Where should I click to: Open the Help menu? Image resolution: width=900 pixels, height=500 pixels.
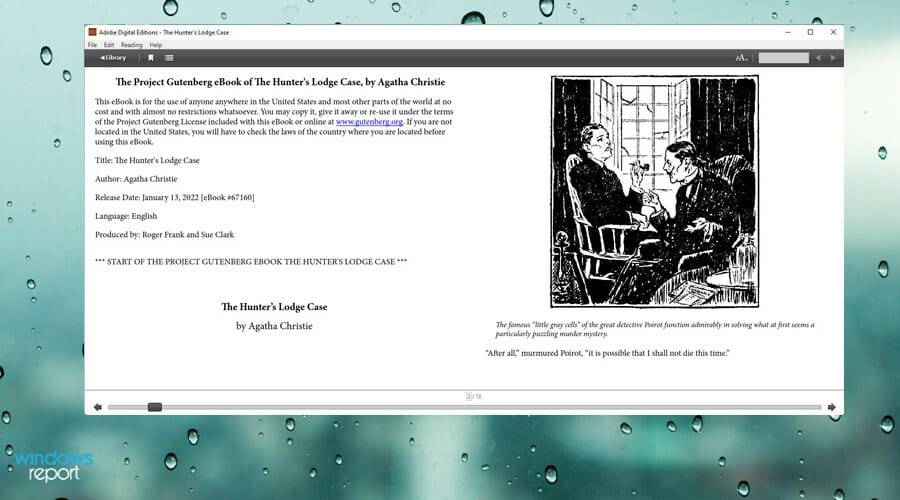tap(156, 45)
